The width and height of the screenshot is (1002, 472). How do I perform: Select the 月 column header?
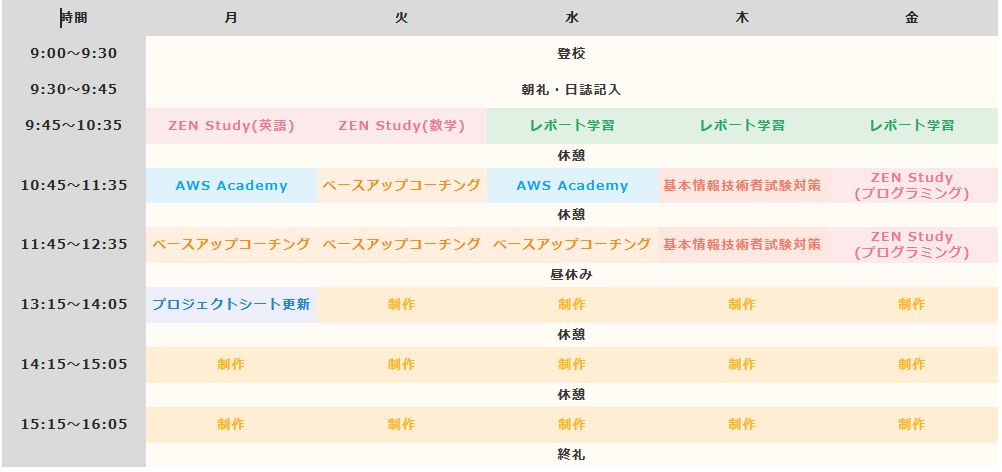(x=231, y=18)
